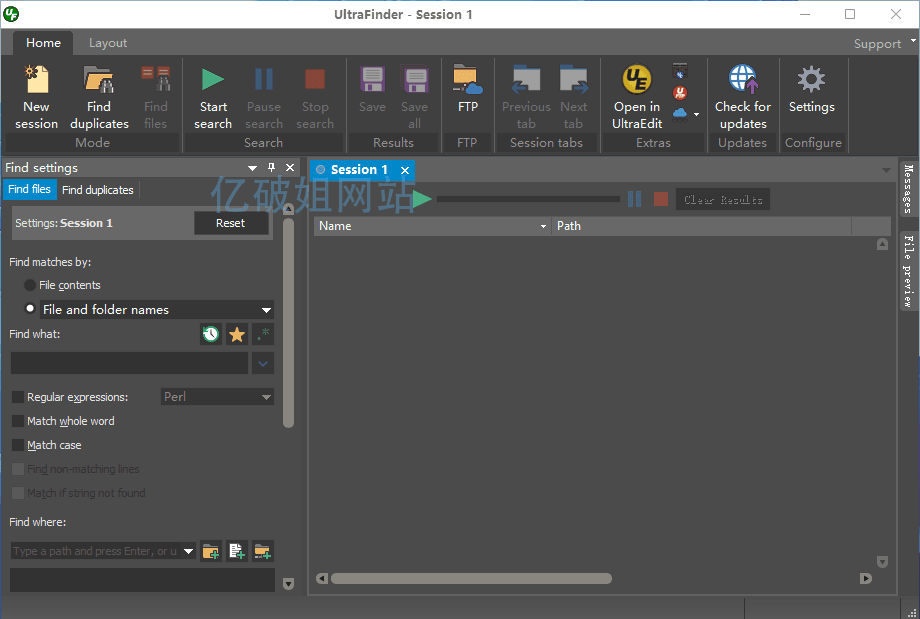Click the third folder icon under Find where
Screen dimensions: 920x619
click(263, 552)
